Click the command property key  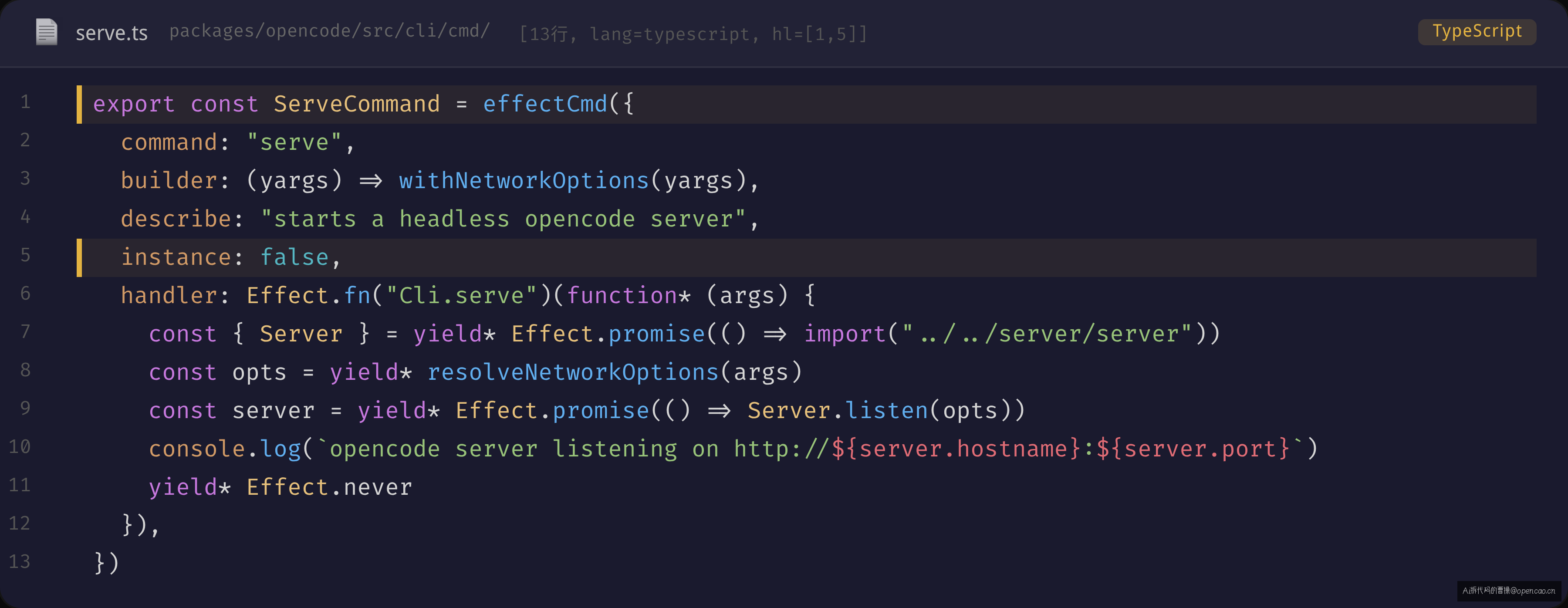(x=169, y=142)
